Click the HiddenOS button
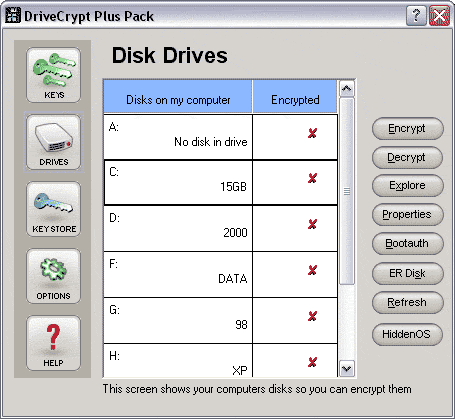The image size is (455, 419). 407,334
